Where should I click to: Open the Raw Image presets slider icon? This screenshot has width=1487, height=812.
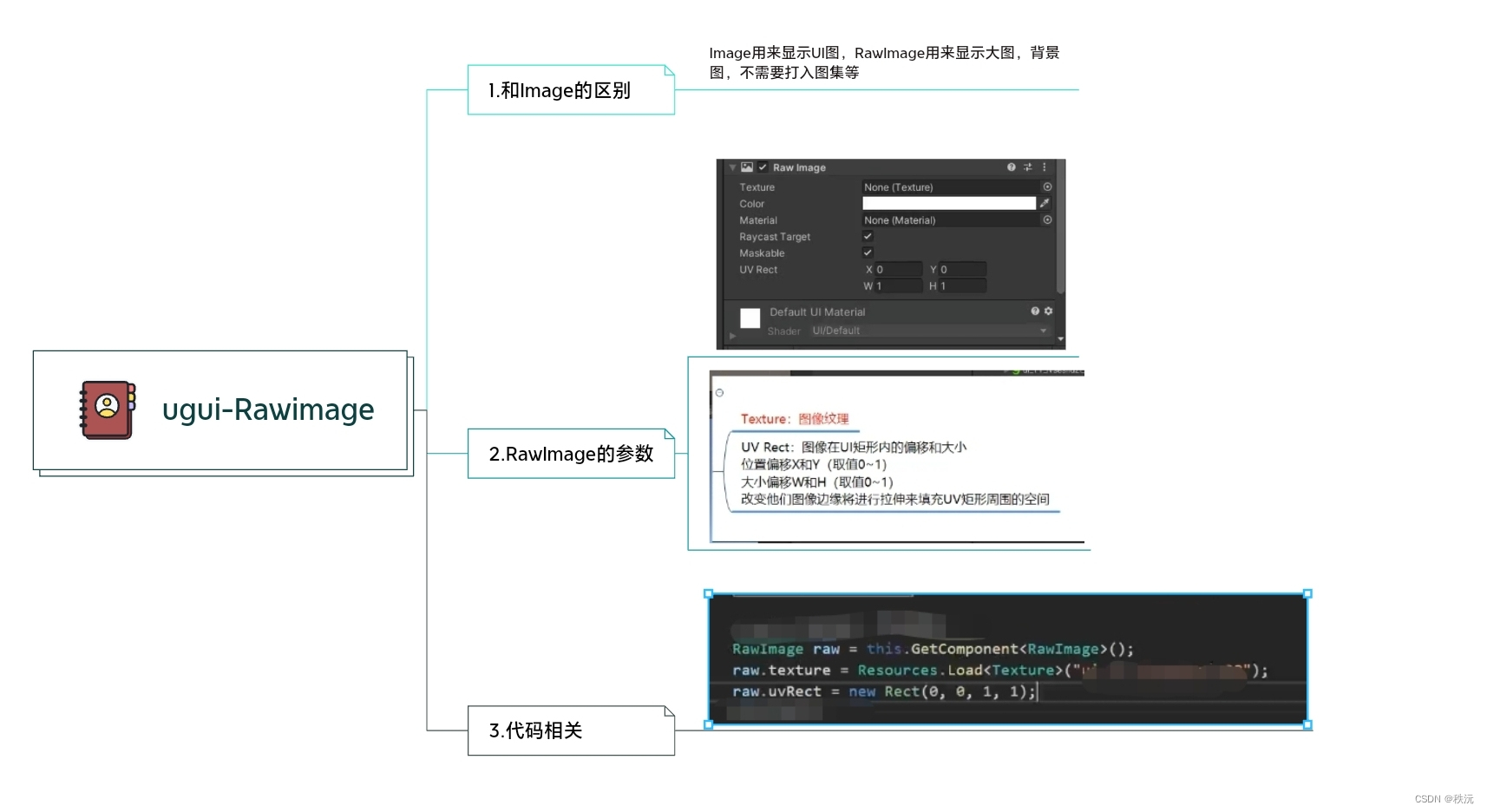(x=1028, y=167)
